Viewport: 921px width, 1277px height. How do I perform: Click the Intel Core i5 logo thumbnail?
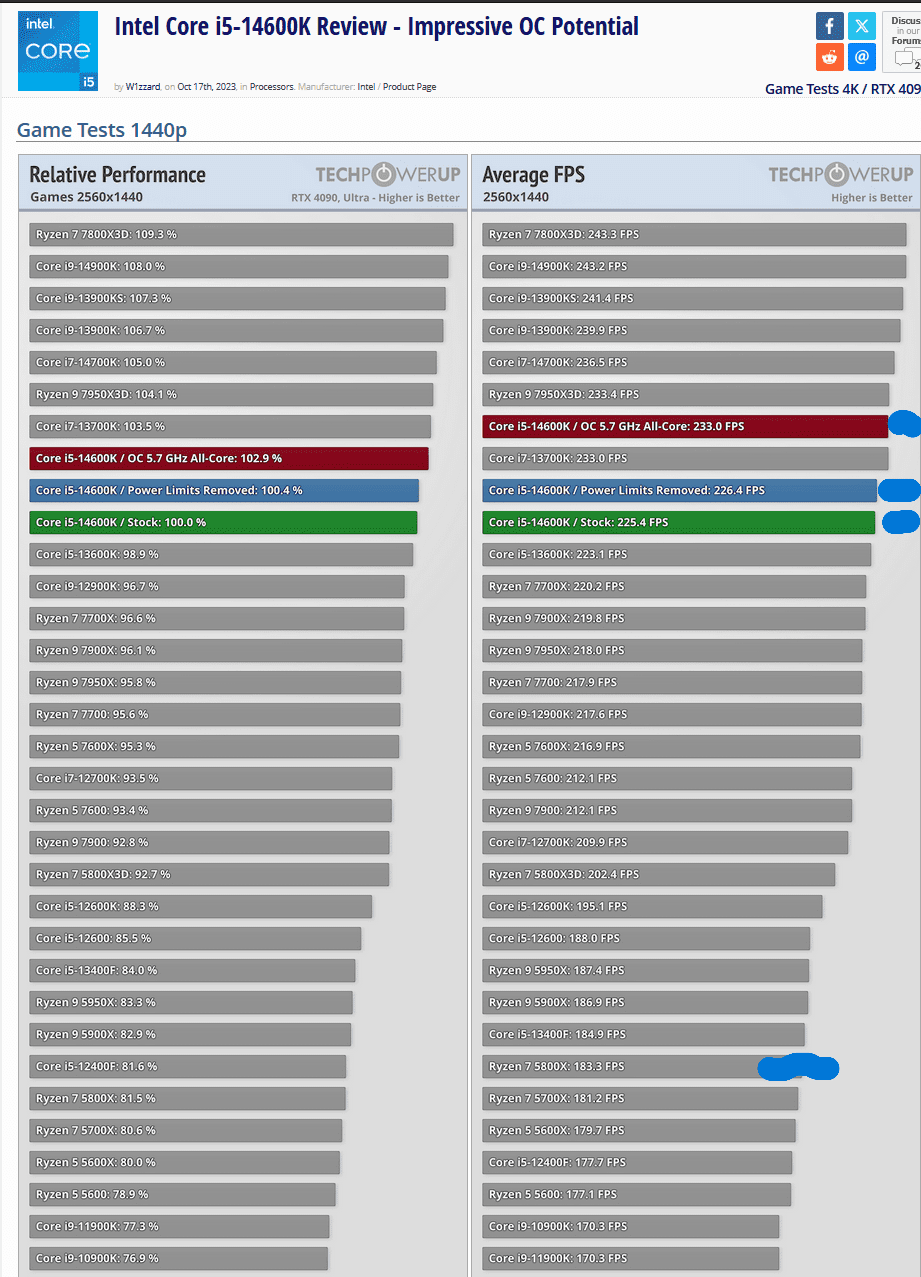58,51
